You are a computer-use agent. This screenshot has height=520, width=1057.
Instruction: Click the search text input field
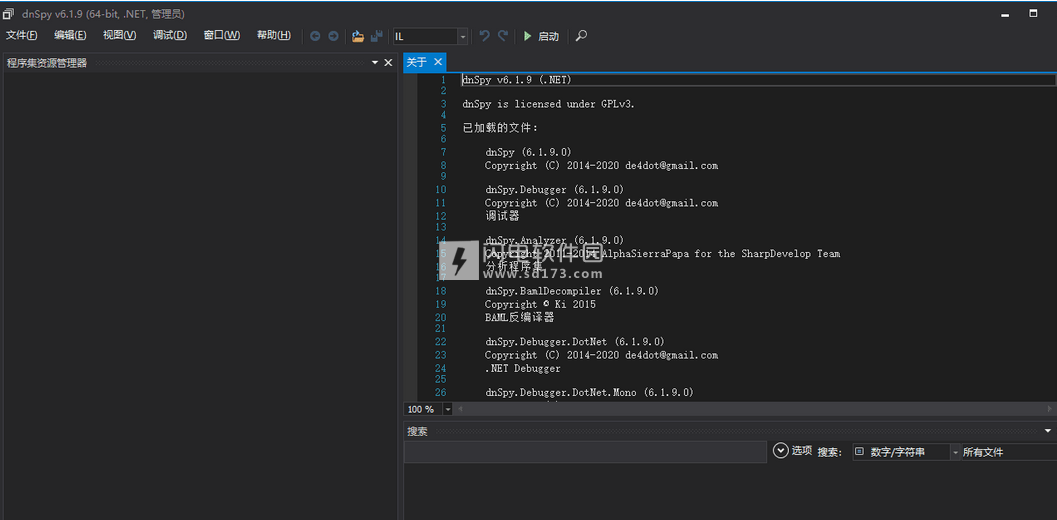click(x=585, y=452)
